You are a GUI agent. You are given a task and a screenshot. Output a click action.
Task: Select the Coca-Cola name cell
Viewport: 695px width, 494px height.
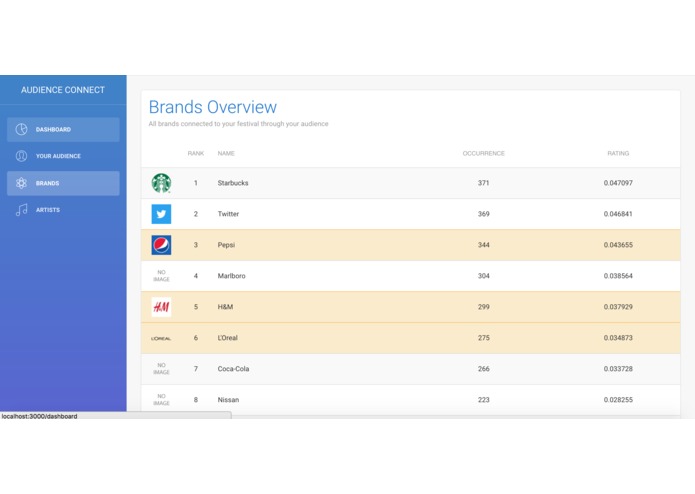(x=233, y=369)
